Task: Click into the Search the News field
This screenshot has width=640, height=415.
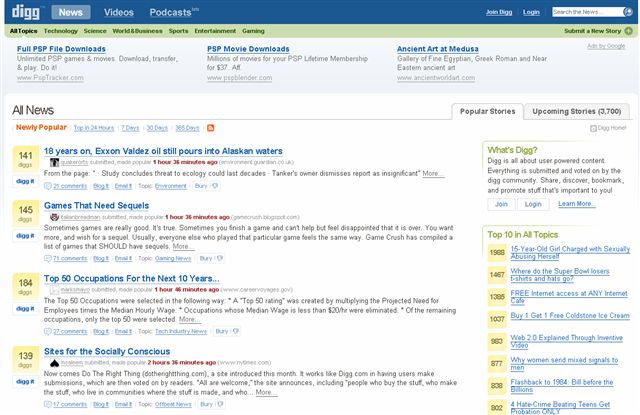Action: pyautogui.click(x=587, y=12)
